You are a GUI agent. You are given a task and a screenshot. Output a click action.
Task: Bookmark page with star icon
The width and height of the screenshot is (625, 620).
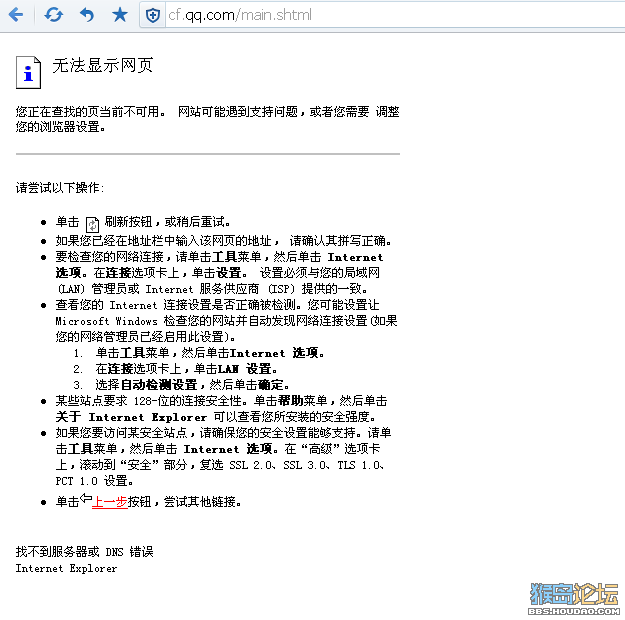click(x=120, y=15)
